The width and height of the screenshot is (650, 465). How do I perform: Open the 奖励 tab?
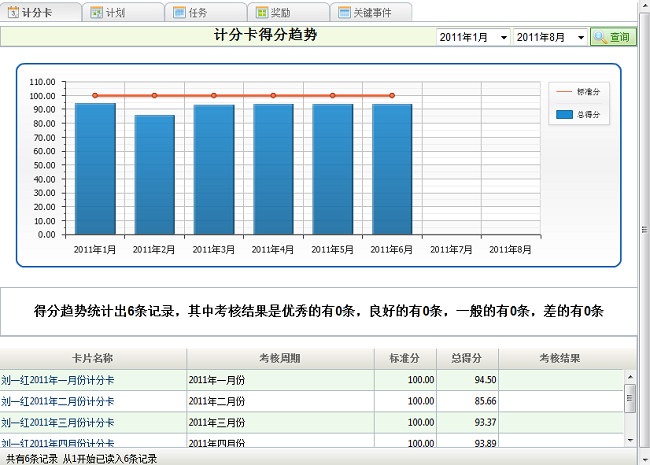coord(288,12)
